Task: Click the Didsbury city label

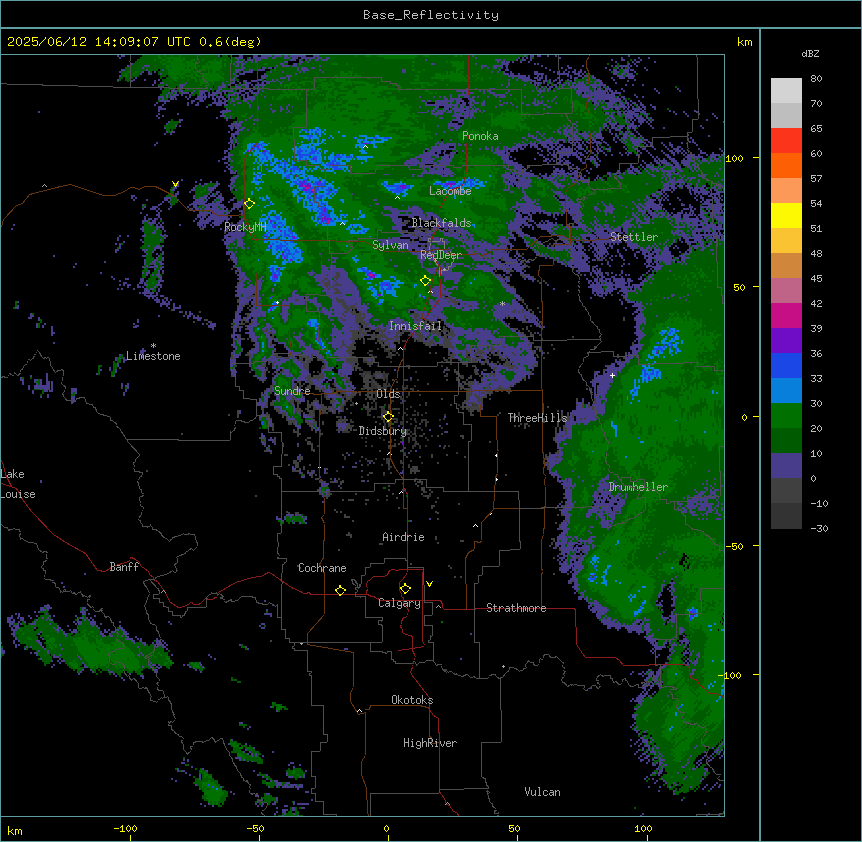Action: tap(383, 431)
